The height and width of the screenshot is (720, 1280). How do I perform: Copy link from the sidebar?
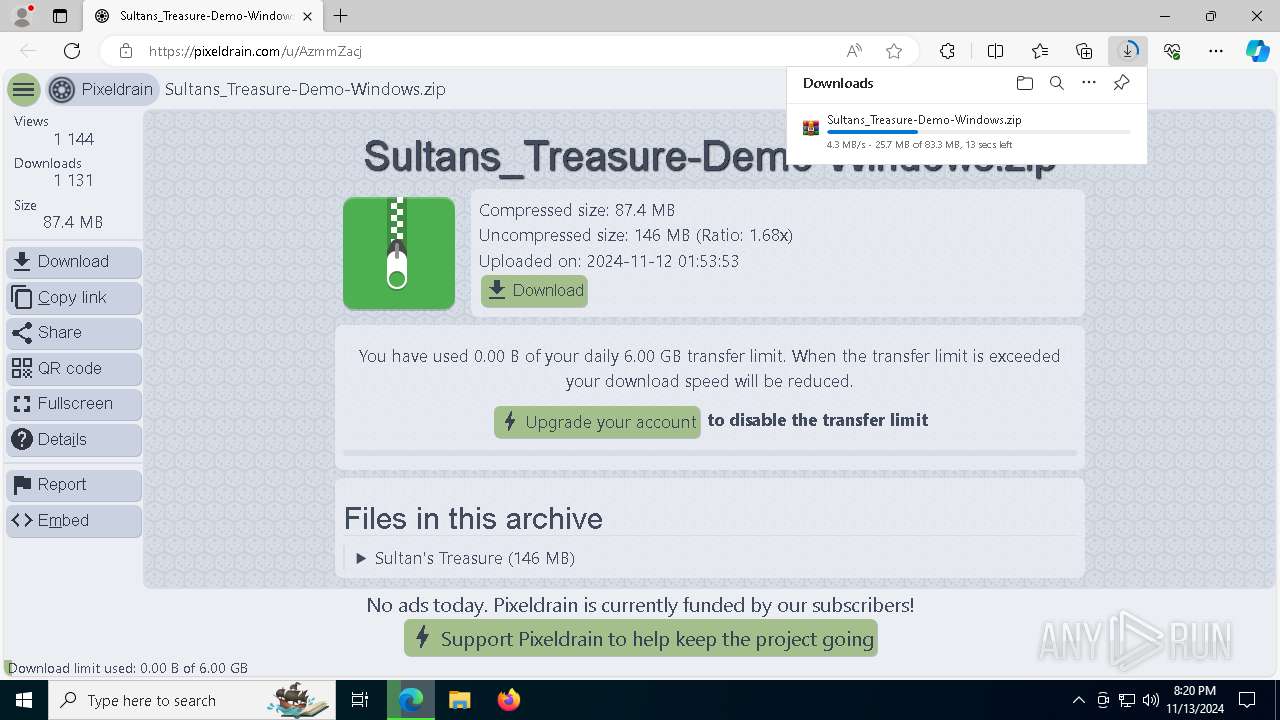[74, 298]
